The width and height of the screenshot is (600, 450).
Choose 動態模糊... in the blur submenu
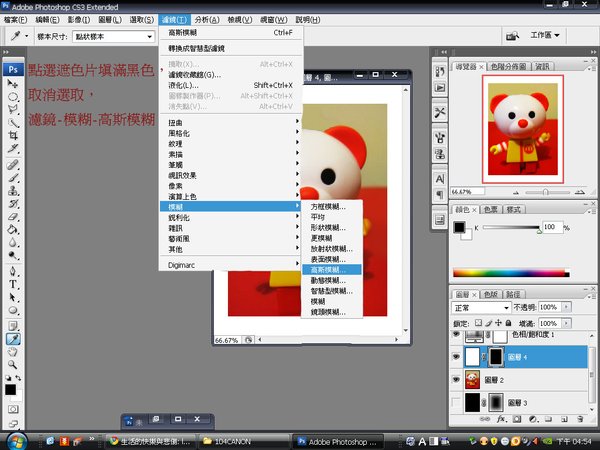[331, 280]
